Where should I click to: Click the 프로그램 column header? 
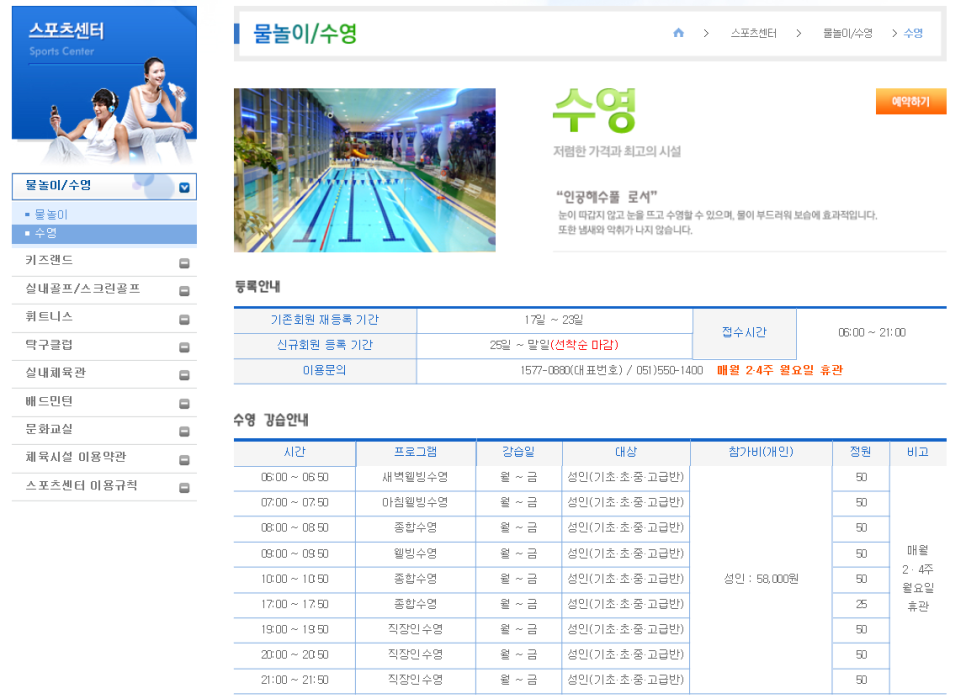tap(415, 452)
